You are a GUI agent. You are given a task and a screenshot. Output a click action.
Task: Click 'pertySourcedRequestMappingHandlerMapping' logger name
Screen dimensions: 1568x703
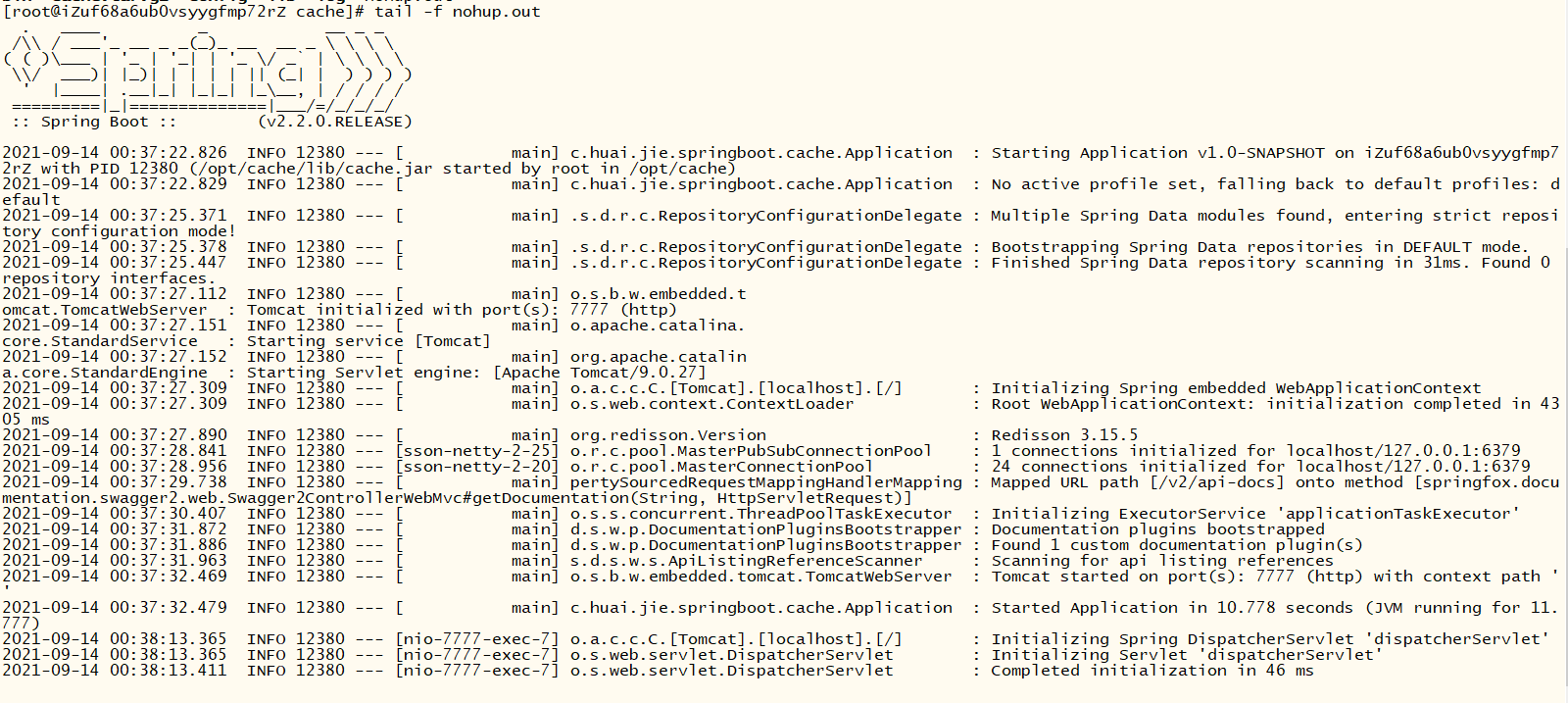pyautogui.click(x=766, y=482)
